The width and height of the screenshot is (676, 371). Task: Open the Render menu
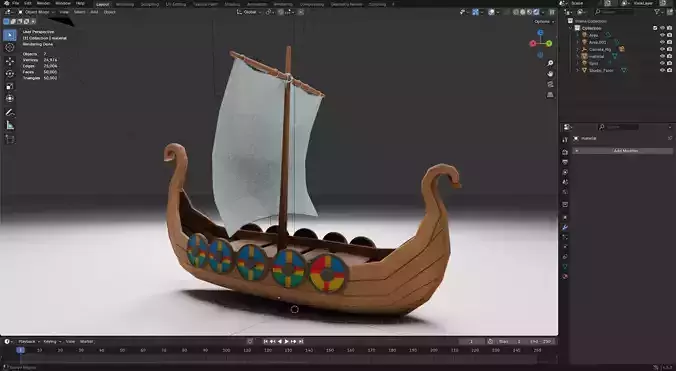(43, 3)
